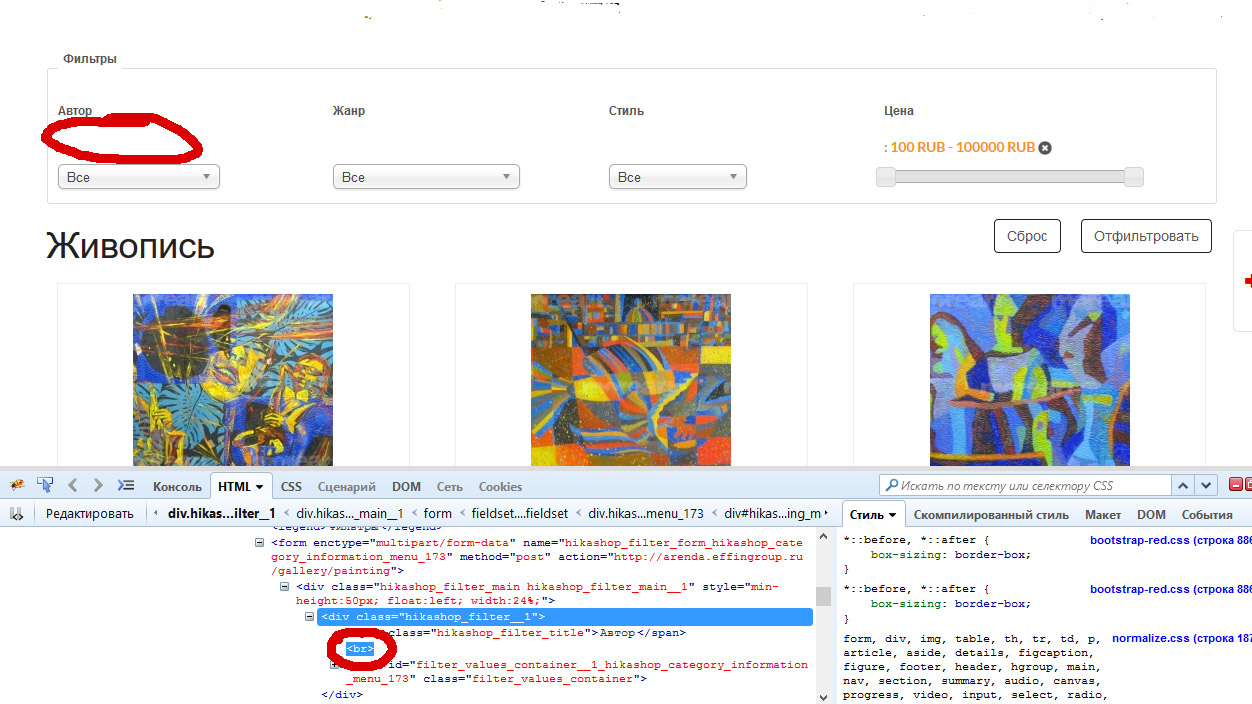Find next match with down arrow

1206,486
